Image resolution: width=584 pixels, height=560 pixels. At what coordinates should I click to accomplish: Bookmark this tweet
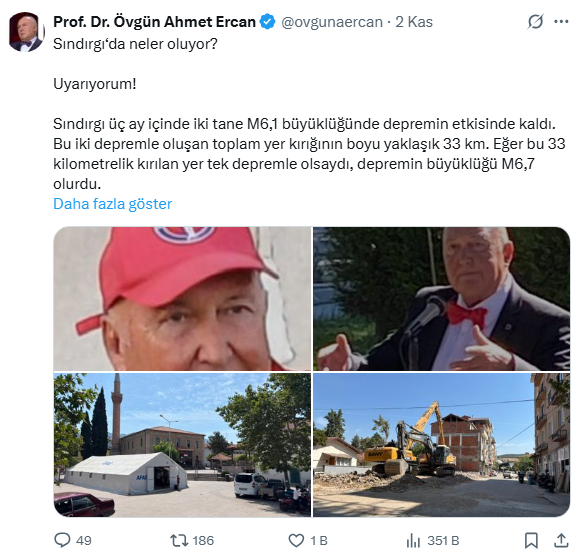coord(531,540)
